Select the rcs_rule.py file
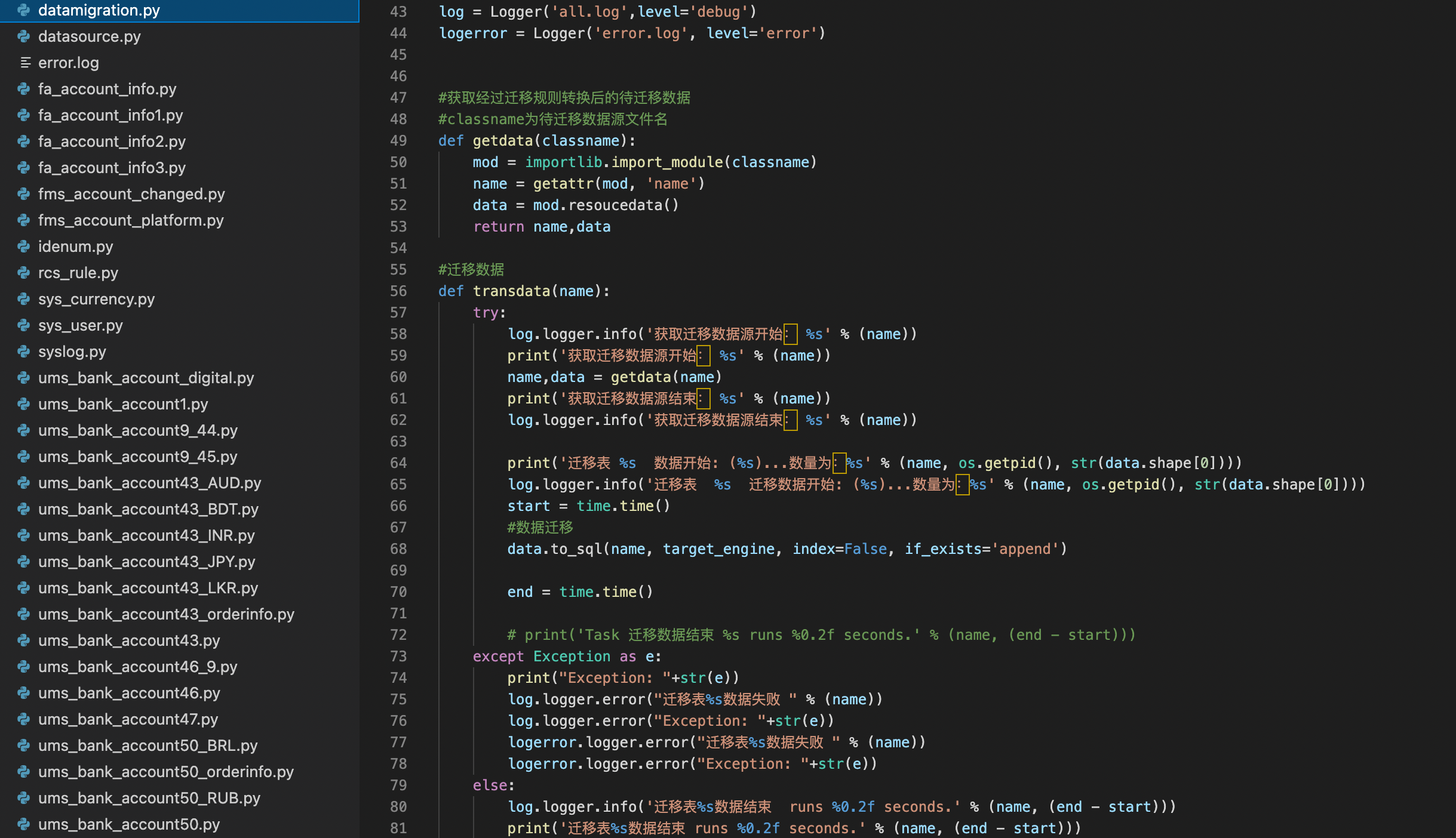 pos(179,273)
